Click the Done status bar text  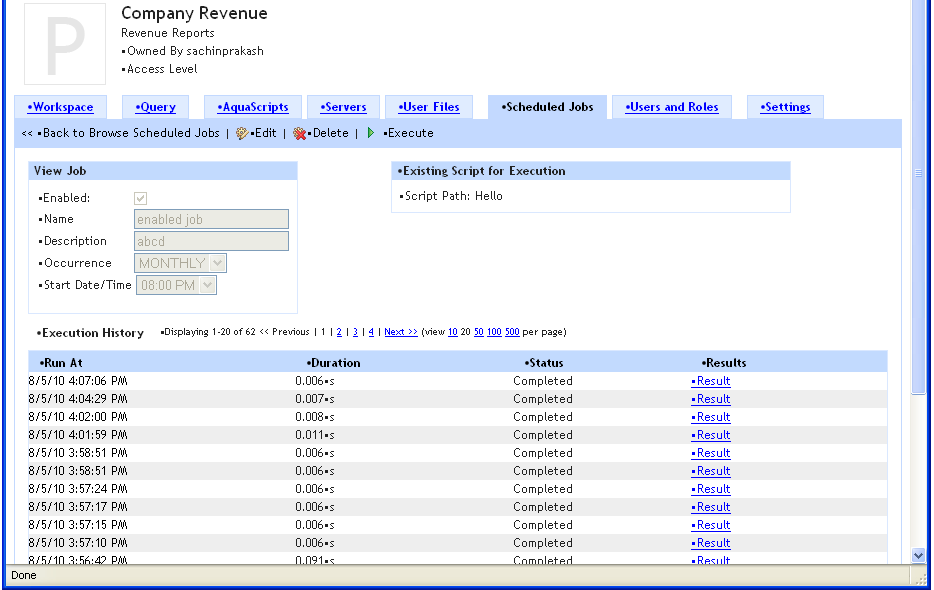24,575
